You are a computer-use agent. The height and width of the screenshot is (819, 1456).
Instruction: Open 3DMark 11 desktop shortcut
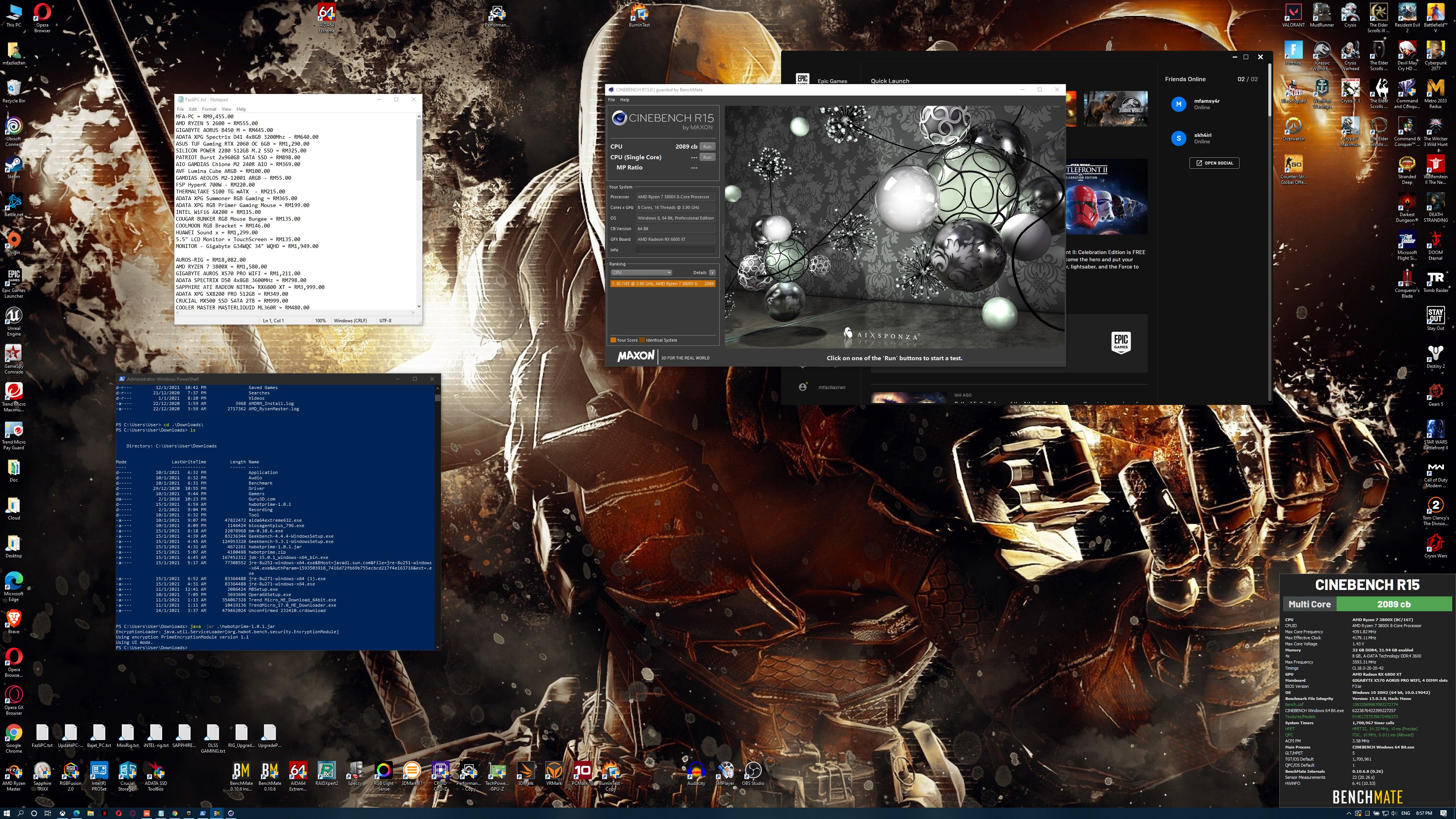412,773
